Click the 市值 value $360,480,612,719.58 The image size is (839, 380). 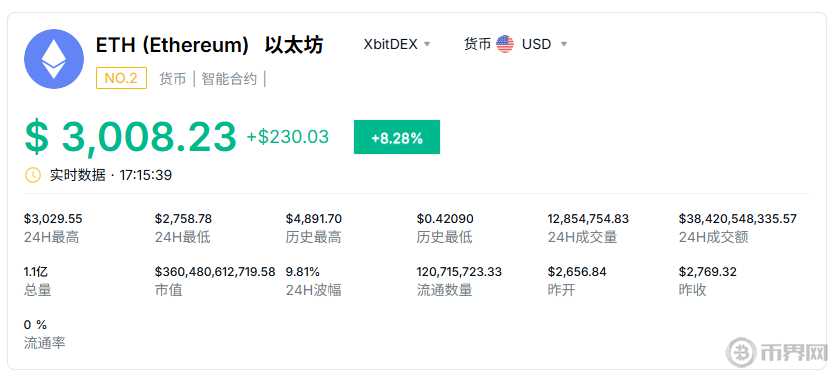pos(215,272)
